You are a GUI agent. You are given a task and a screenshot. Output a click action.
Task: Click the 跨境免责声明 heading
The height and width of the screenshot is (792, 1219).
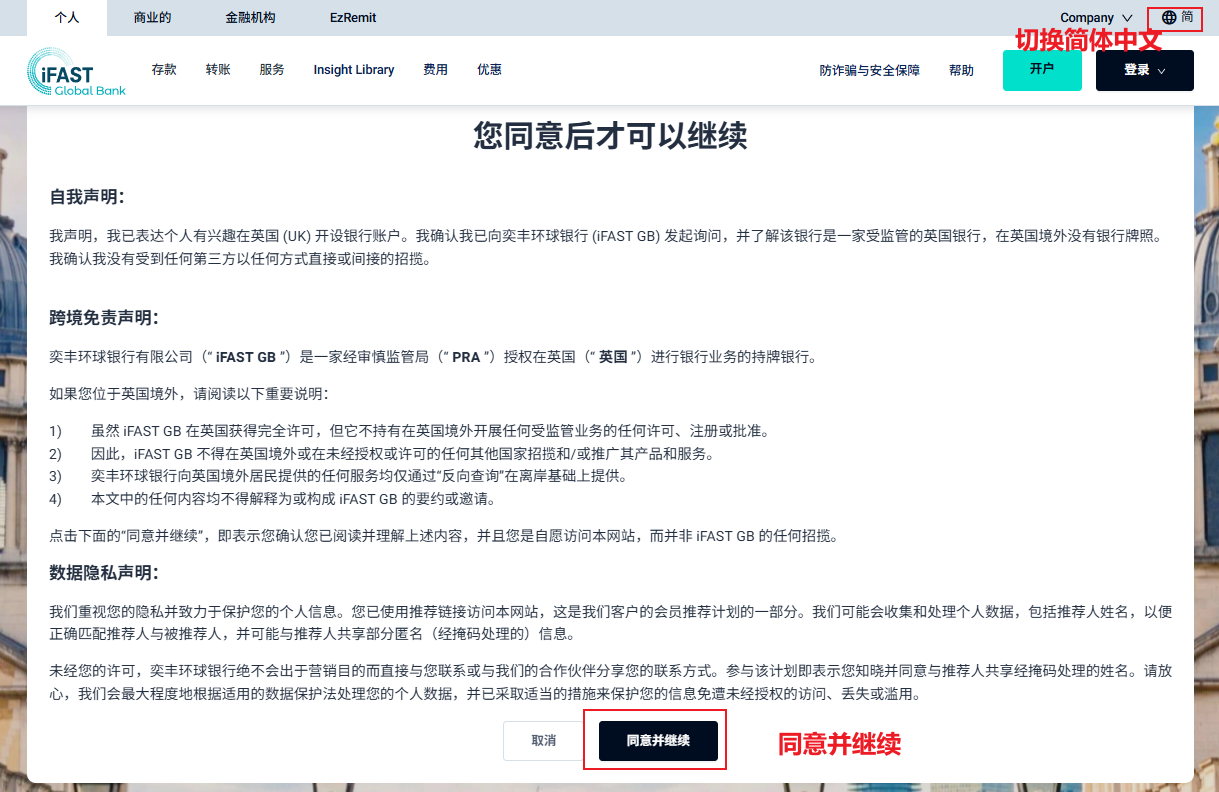104,319
